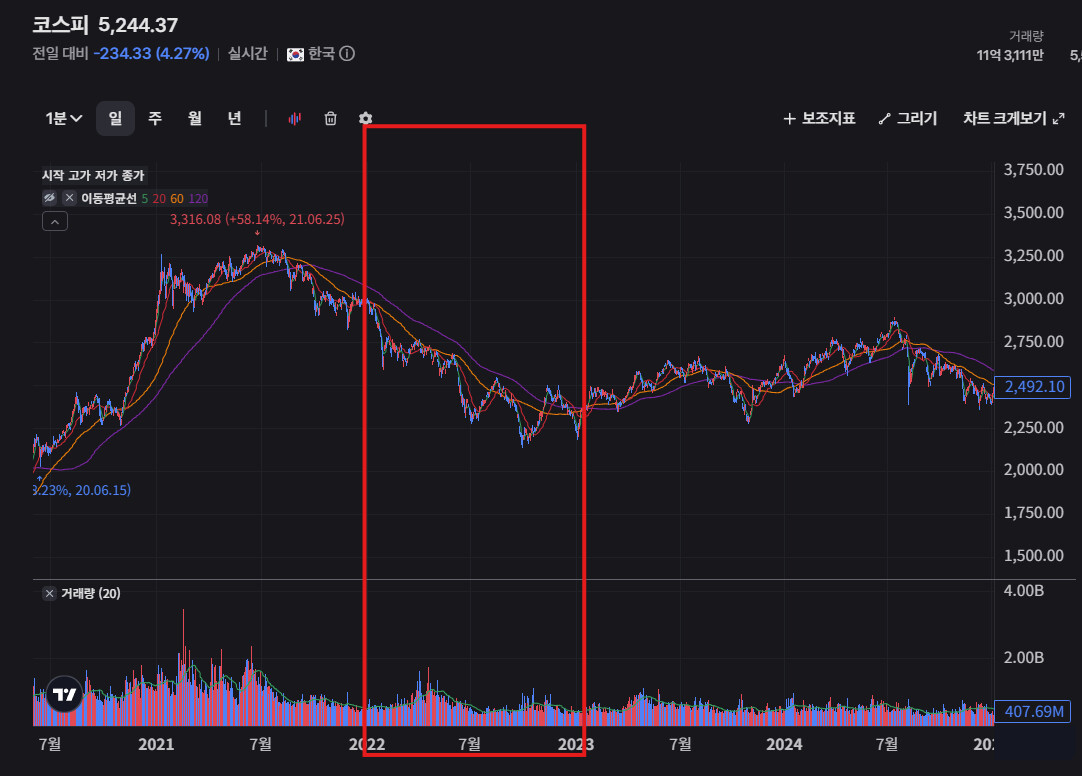Click the 20.06.15 low price marker
This screenshot has height=776, width=1082.
(82, 490)
